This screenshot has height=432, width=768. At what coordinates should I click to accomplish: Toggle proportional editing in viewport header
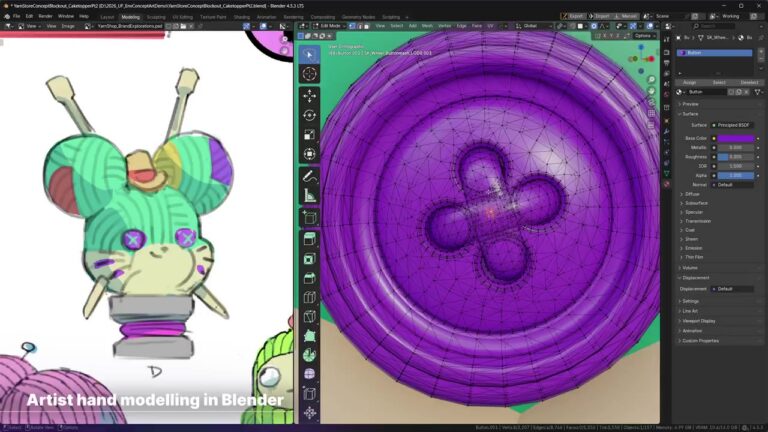click(x=594, y=26)
